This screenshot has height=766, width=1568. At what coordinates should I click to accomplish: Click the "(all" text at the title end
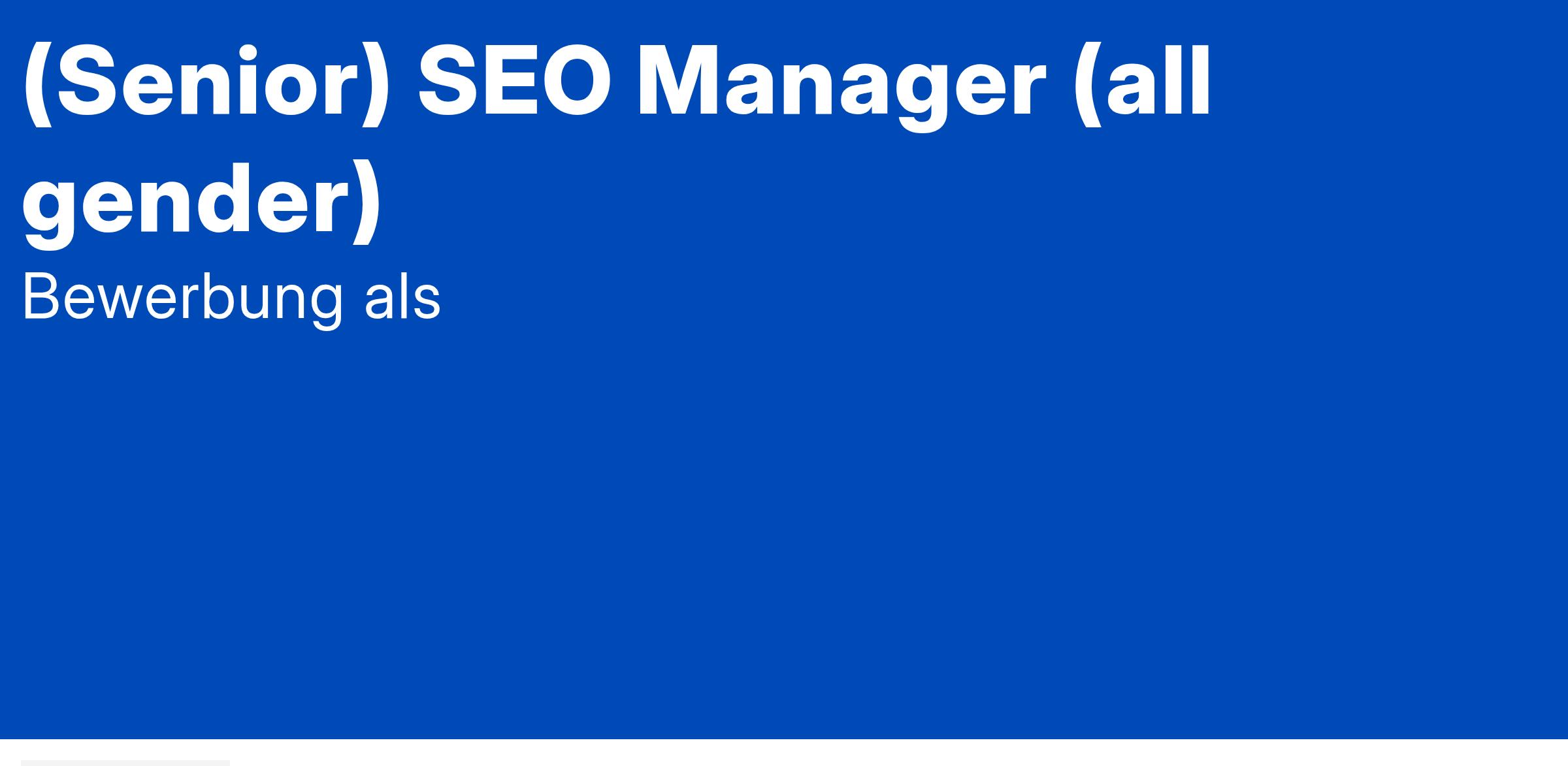pyautogui.click(x=1142, y=84)
